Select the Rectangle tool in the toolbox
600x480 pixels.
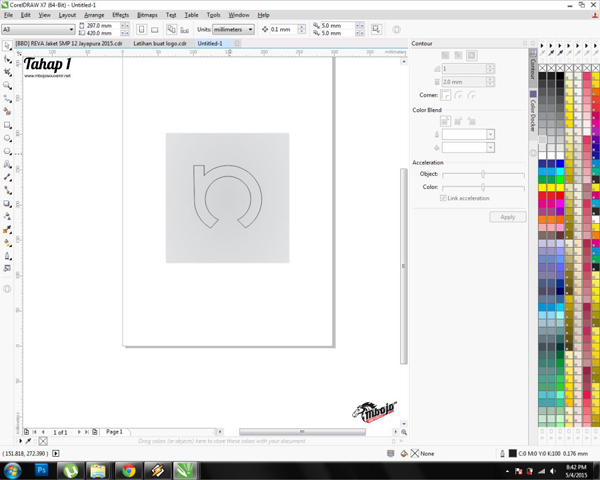[x=7, y=125]
